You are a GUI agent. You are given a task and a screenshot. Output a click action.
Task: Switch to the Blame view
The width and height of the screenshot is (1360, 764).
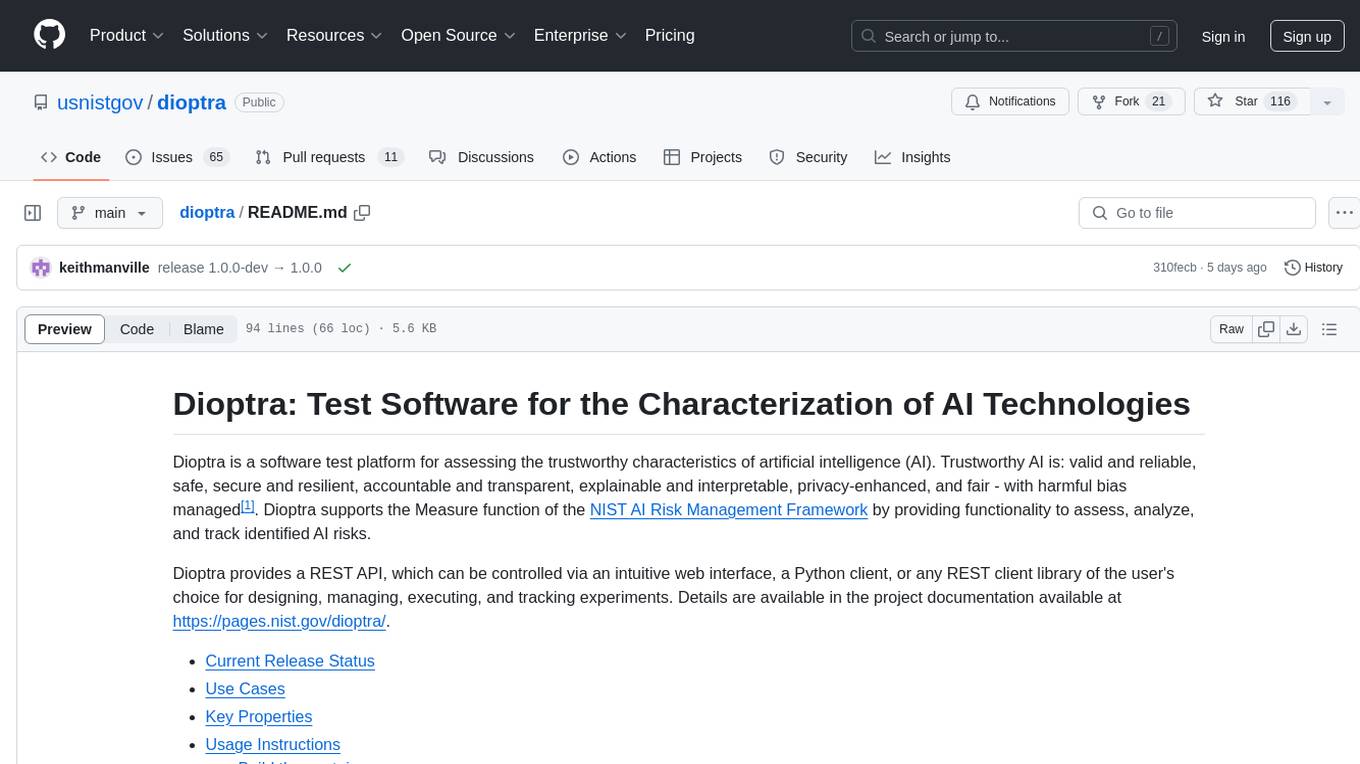coord(204,329)
